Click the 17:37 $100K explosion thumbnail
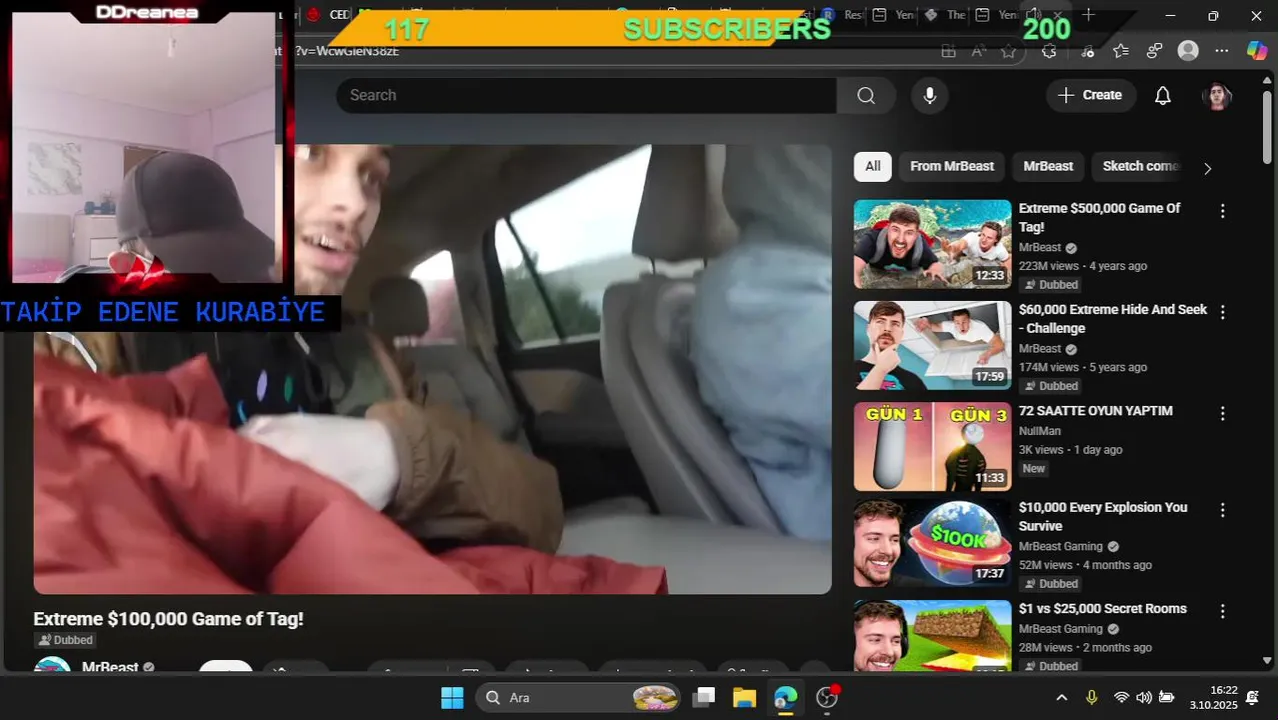 932,543
